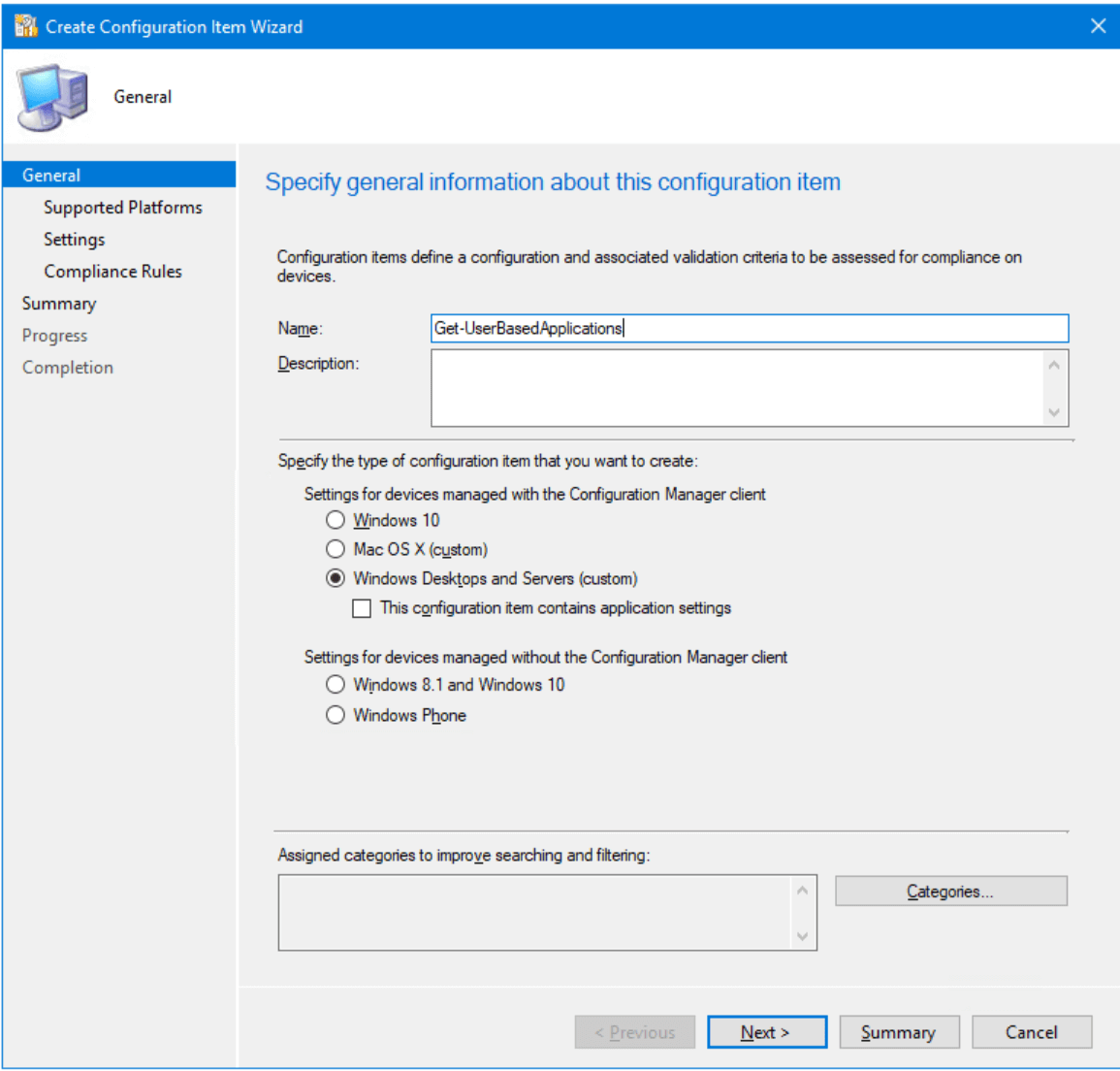Viewport: 1120px width, 1071px height.
Task: Jump to Compliance Rules step
Action: [112, 272]
